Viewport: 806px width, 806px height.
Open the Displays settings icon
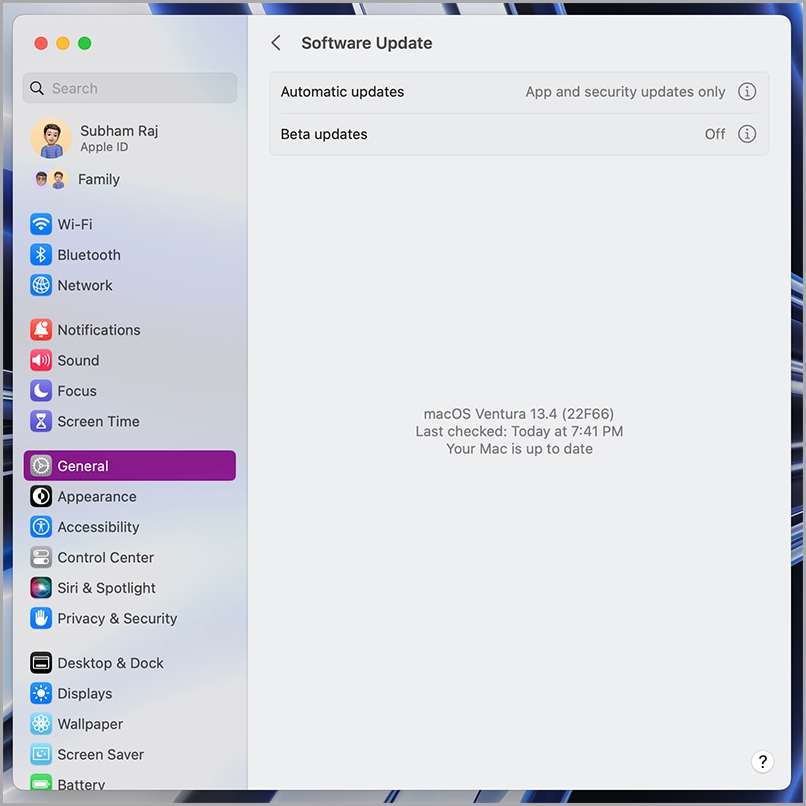(41, 694)
